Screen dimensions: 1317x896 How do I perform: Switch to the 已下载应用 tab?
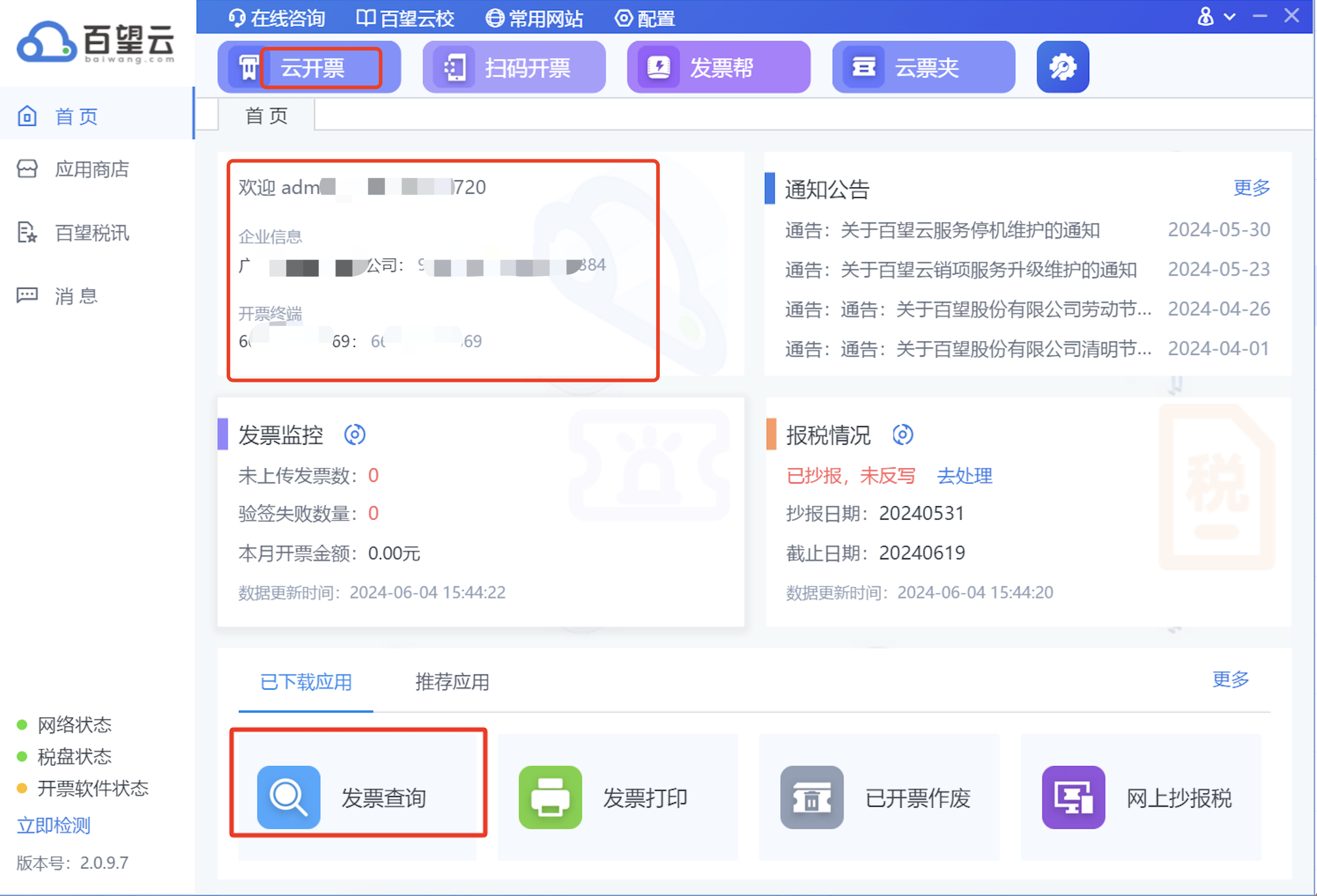[x=306, y=682]
